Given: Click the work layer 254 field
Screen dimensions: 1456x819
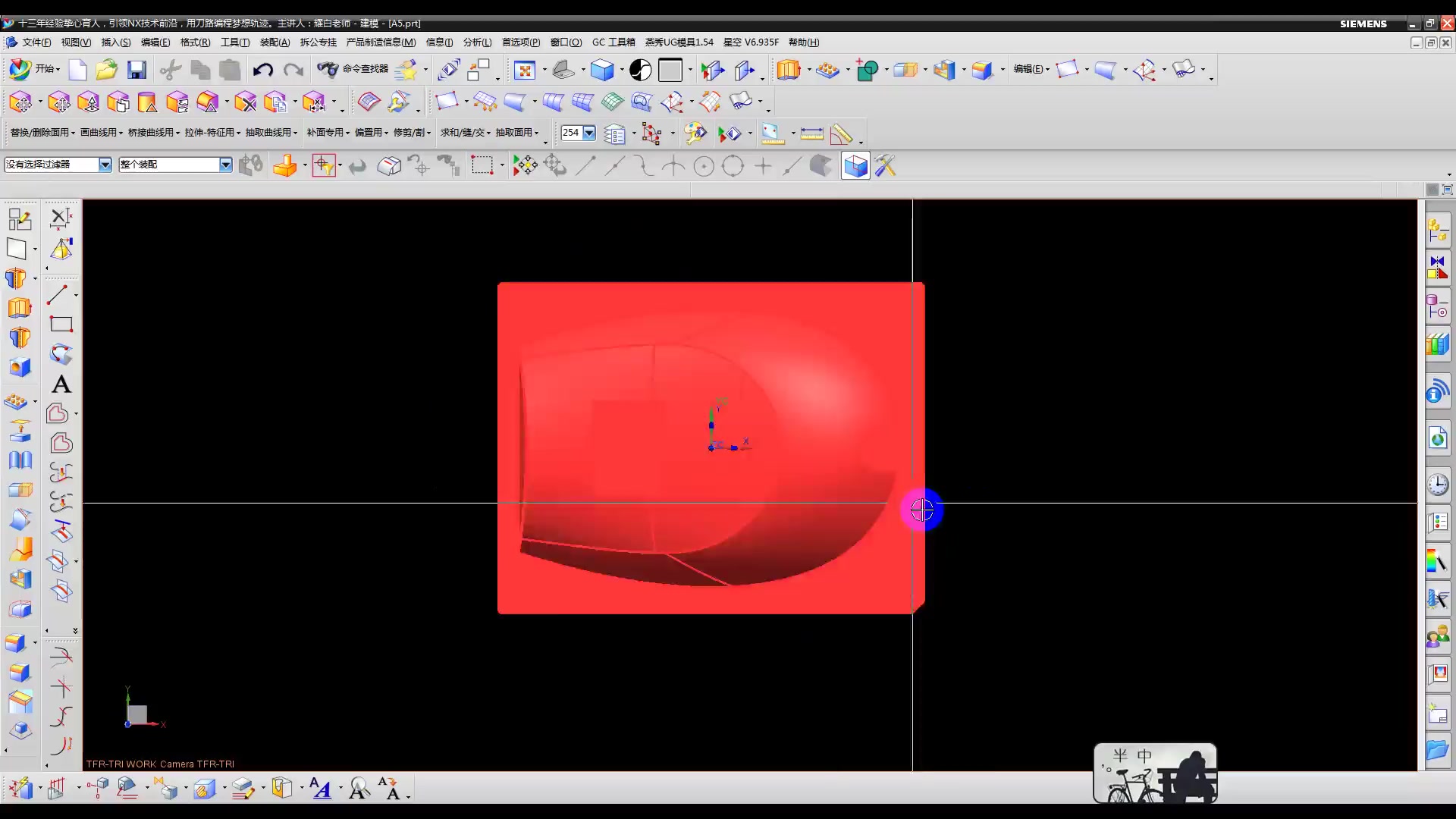Looking at the screenshot, I should pos(571,133).
